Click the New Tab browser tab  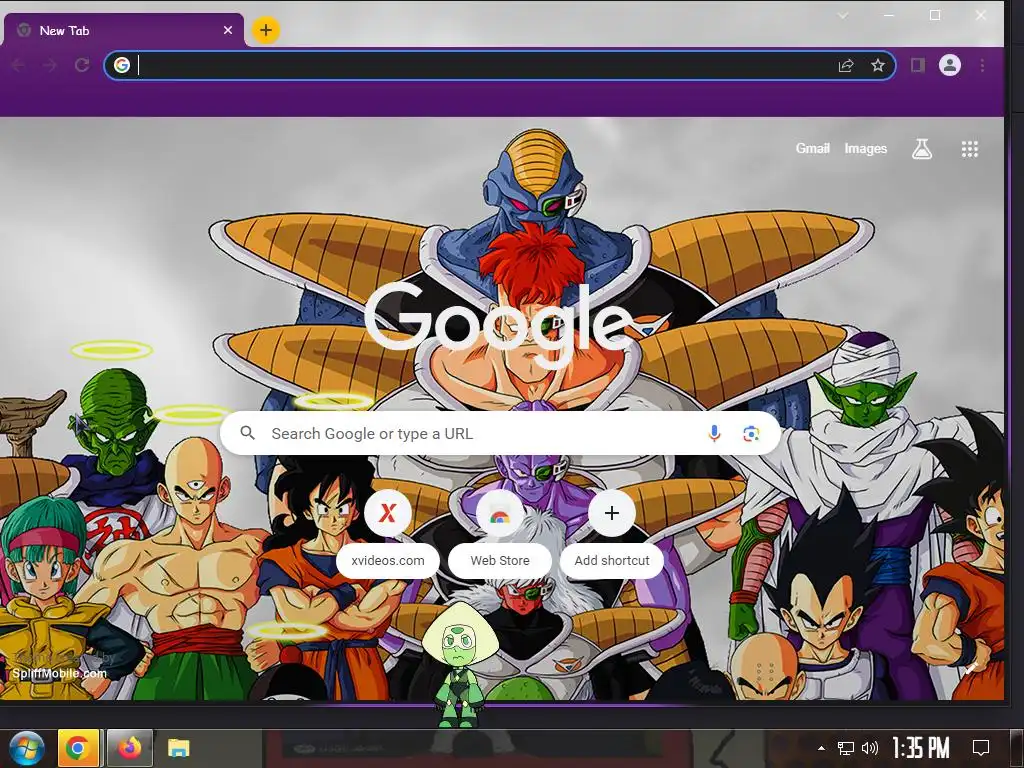click(123, 30)
